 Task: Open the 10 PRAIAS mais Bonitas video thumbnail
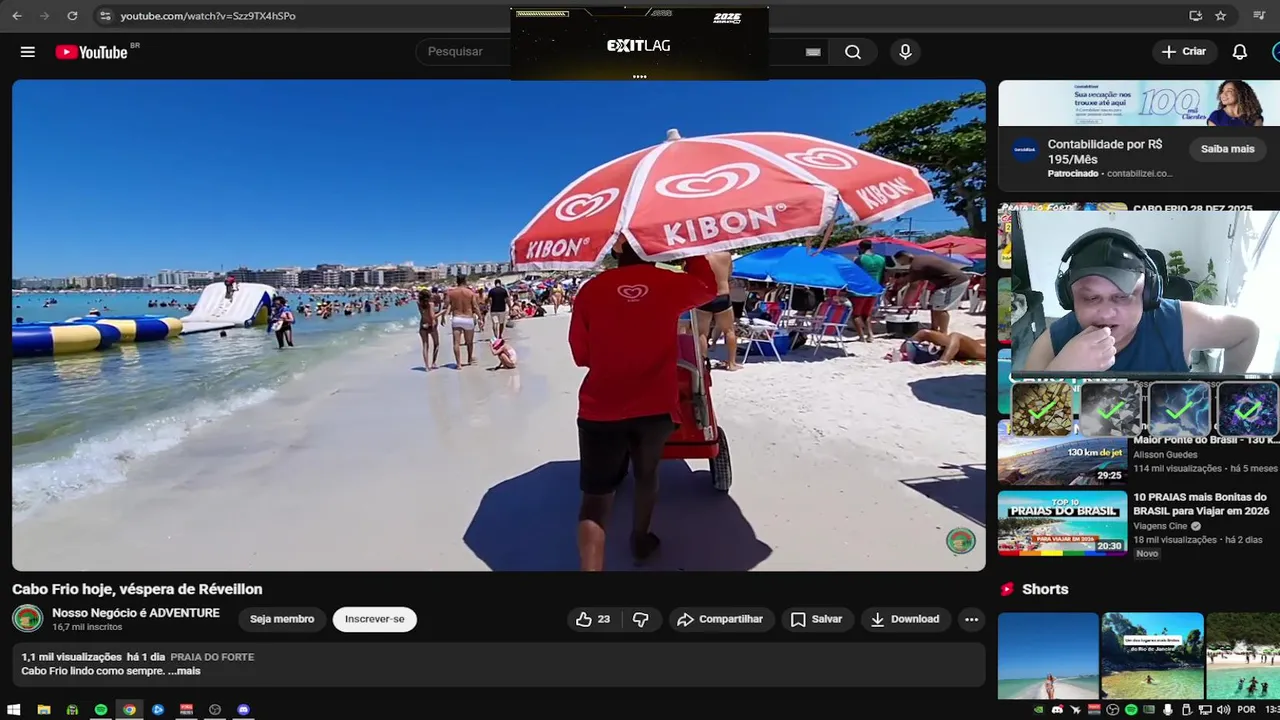click(1061, 523)
